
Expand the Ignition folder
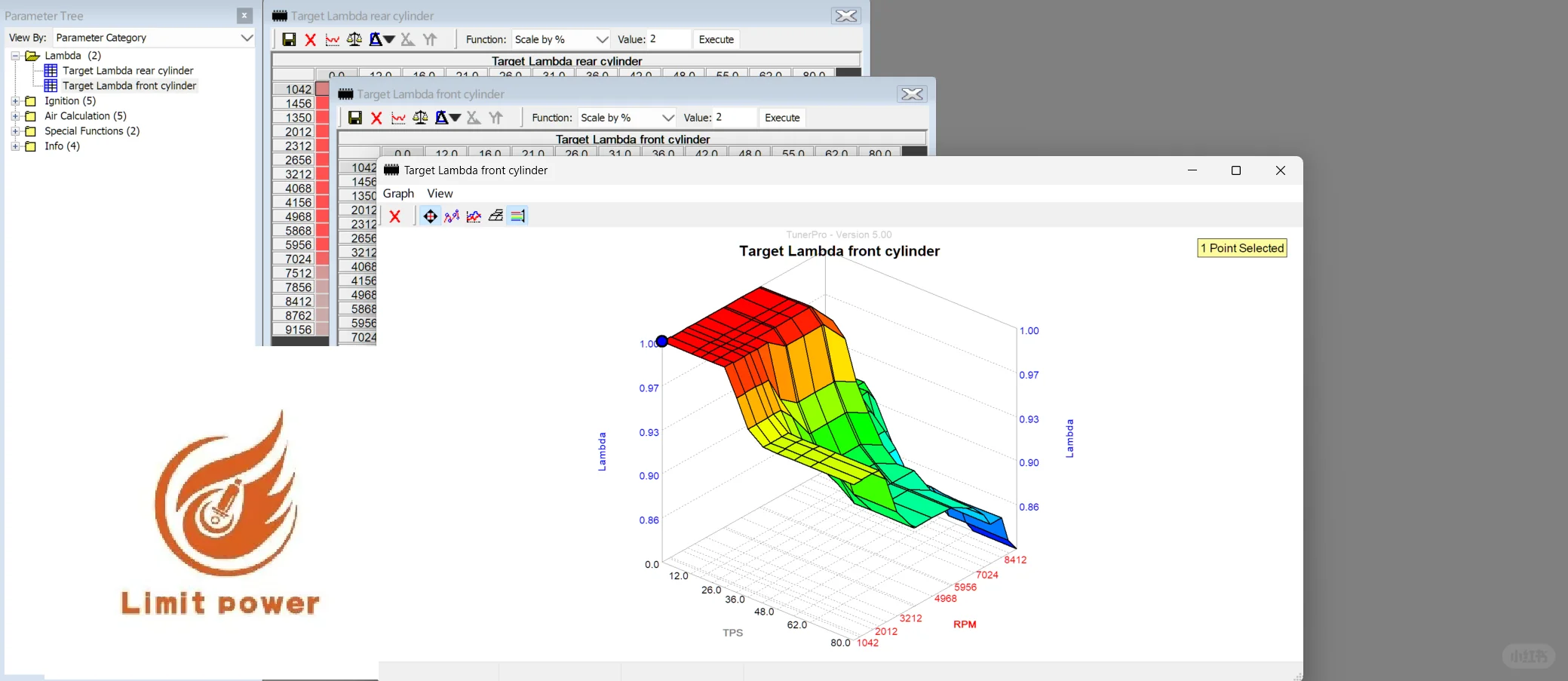pyautogui.click(x=15, y=101)
